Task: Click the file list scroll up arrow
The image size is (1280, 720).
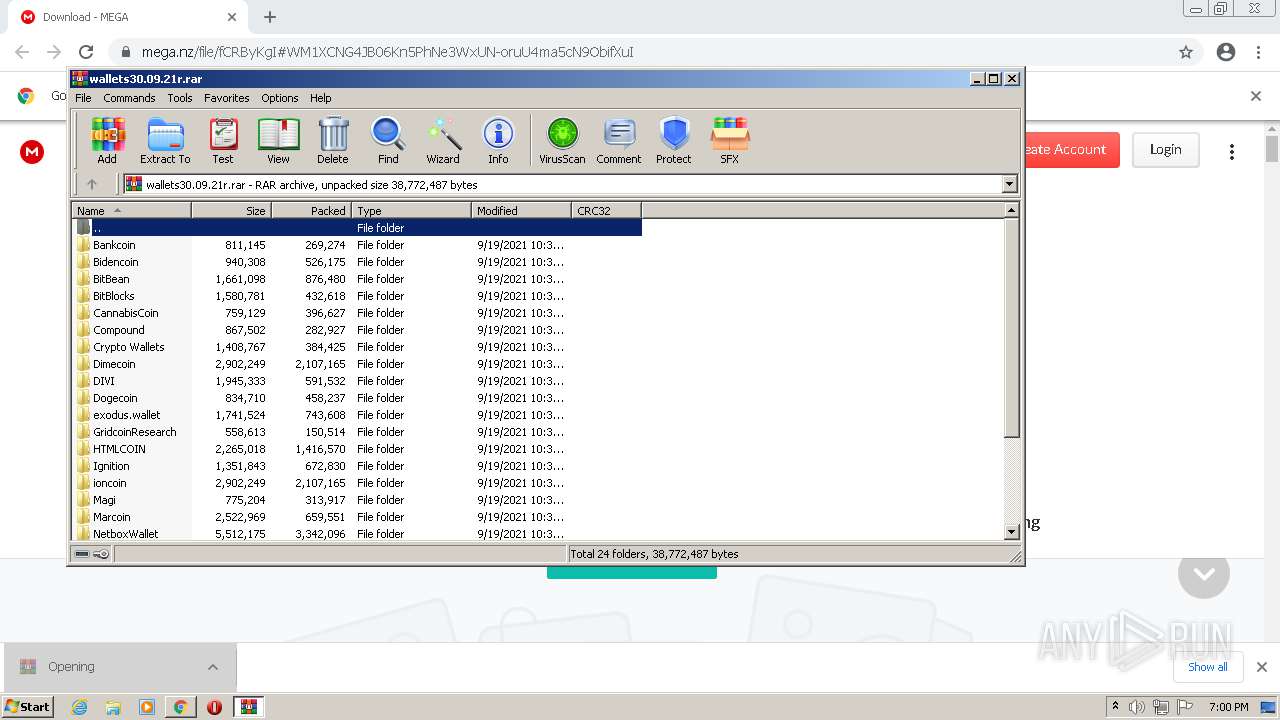Action: pos(1011,210)
